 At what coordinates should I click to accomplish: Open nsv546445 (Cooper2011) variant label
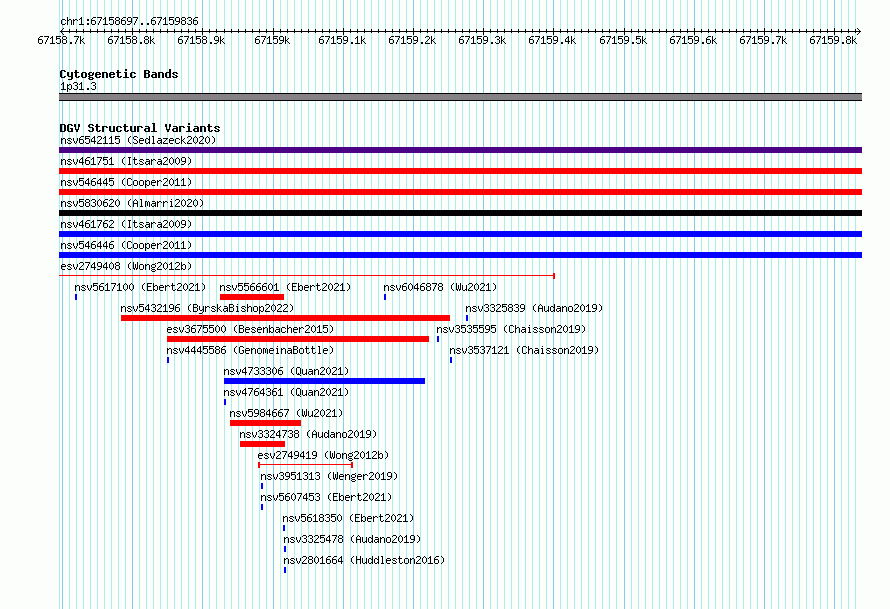pos(126,182)
